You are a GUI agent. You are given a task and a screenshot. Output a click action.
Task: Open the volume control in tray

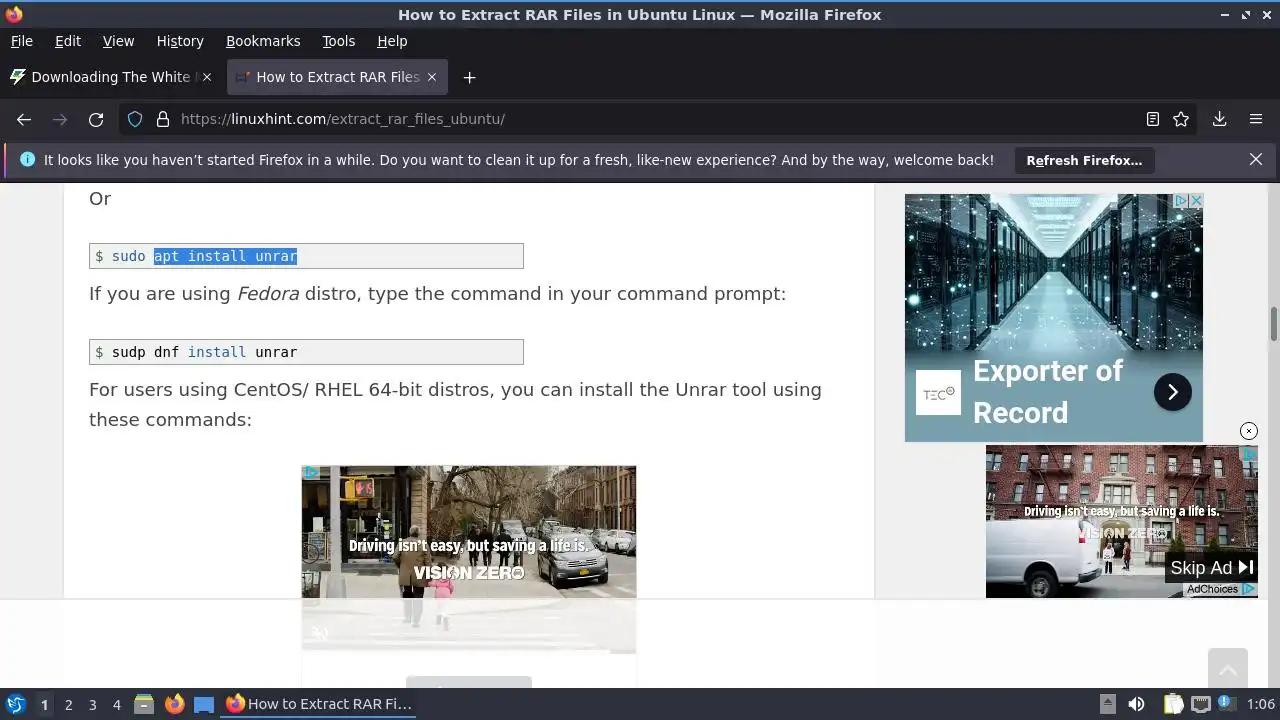click(x=1135, y=704)
